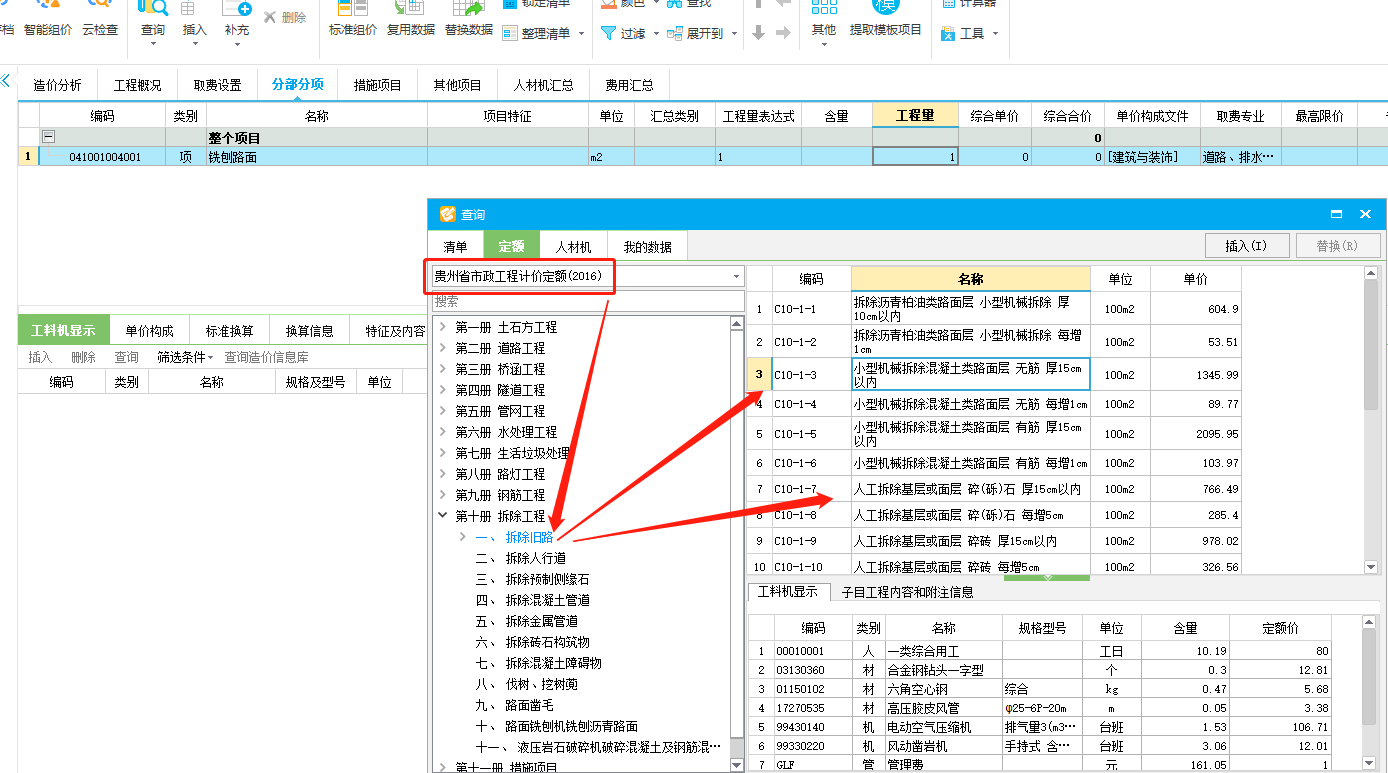Expand 第八册 路灯工程 tree node
The height and width of the screenshot is (773, 1388).
443,474
